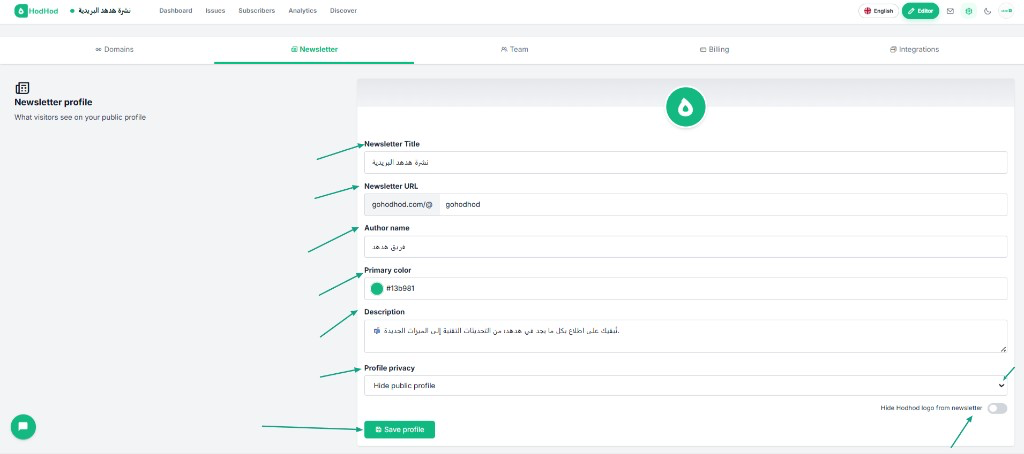Click the gohodhod.com/@ URL prefix
Viewport: 1024px width, 454px height.
(402, 204)
